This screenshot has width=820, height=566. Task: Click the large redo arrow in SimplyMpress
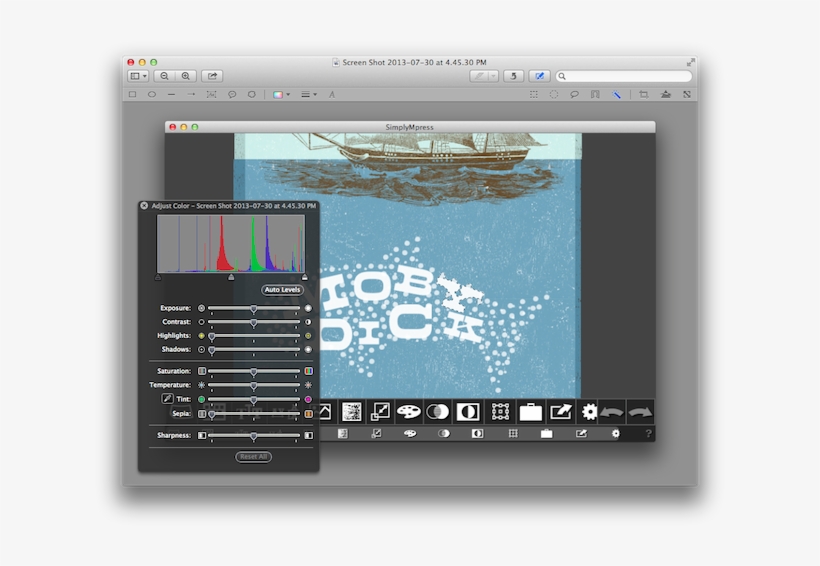640,412
